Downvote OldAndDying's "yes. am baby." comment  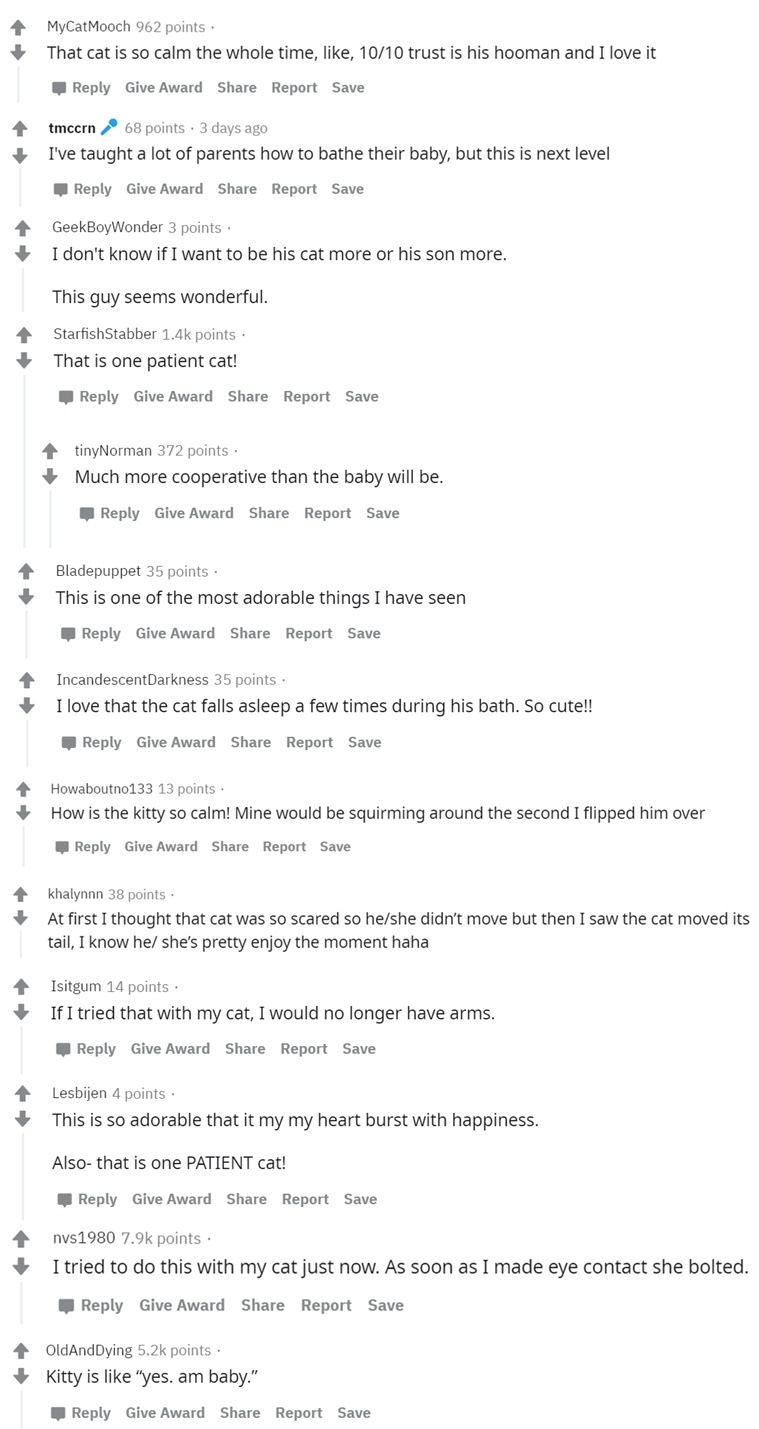18,1376
